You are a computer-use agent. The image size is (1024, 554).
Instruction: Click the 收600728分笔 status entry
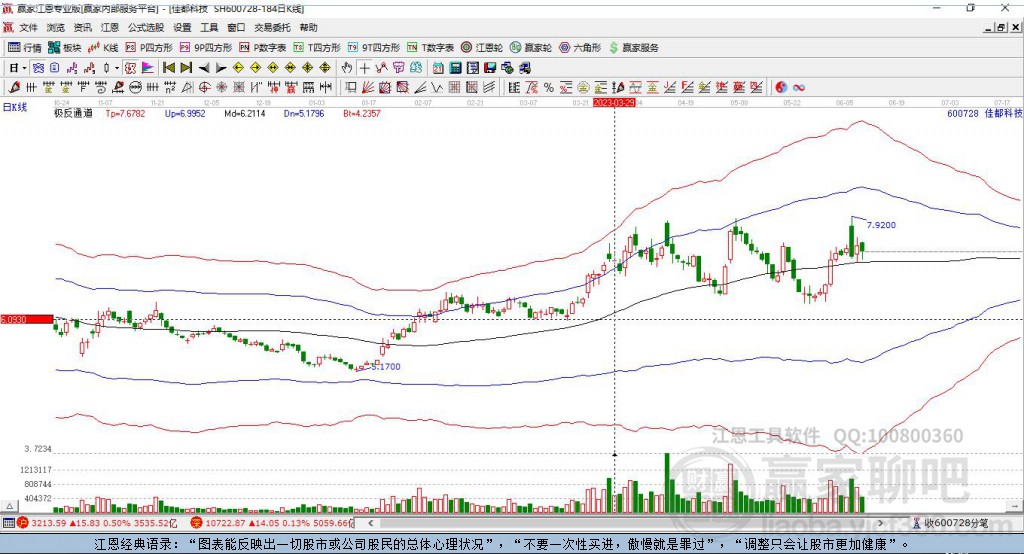[951, 523]
